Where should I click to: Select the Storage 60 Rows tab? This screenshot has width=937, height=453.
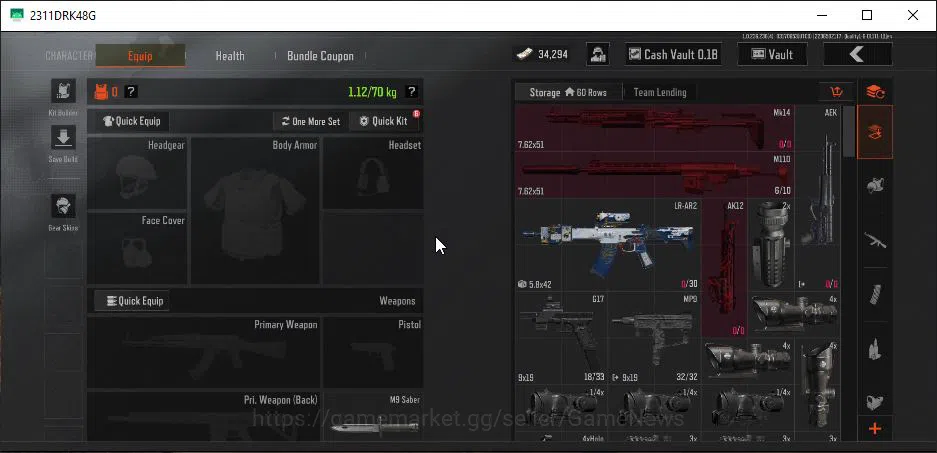coord(568,92)
